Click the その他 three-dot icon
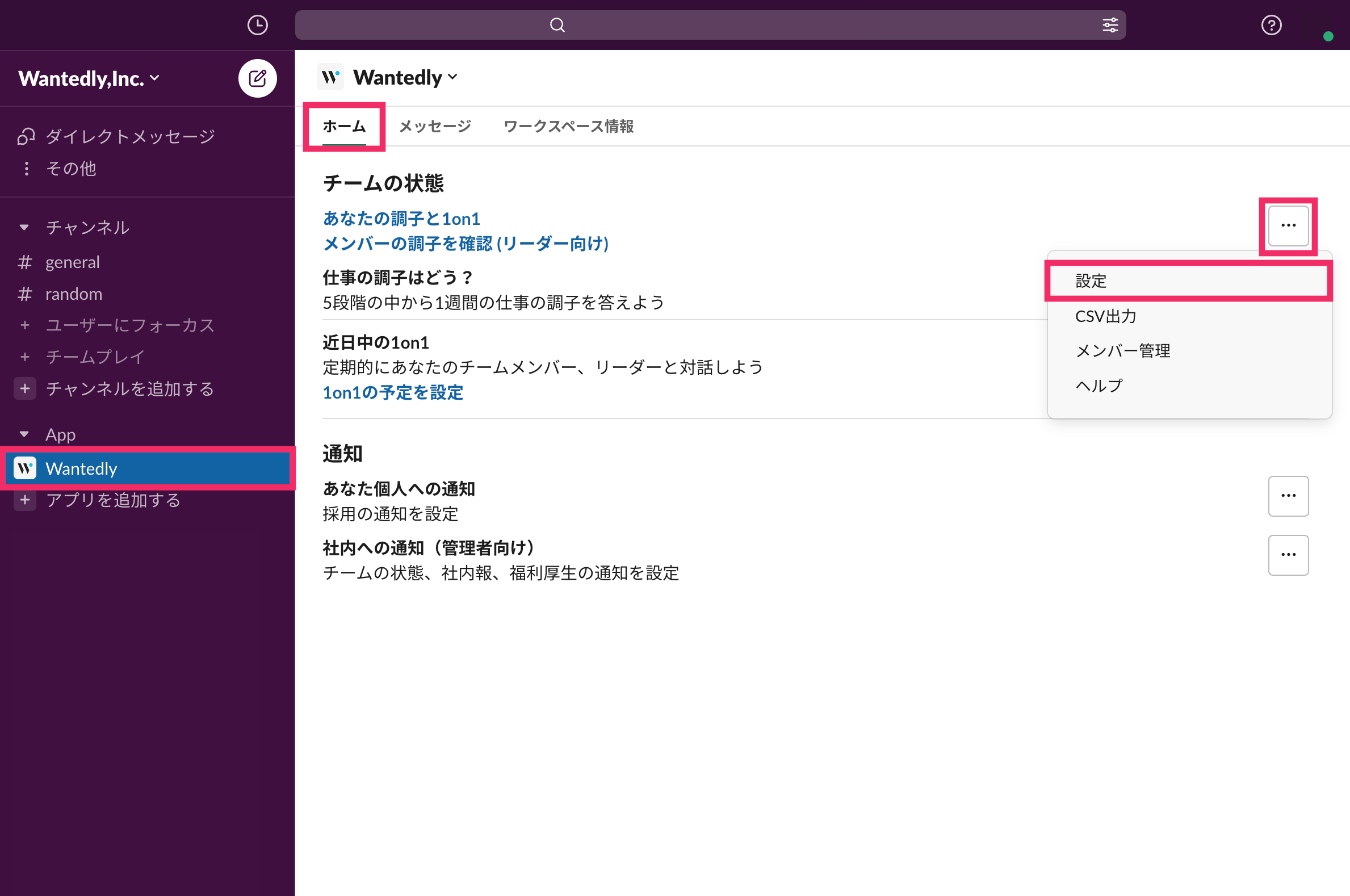Screen dimensions: 1350x896 point(26,169)
